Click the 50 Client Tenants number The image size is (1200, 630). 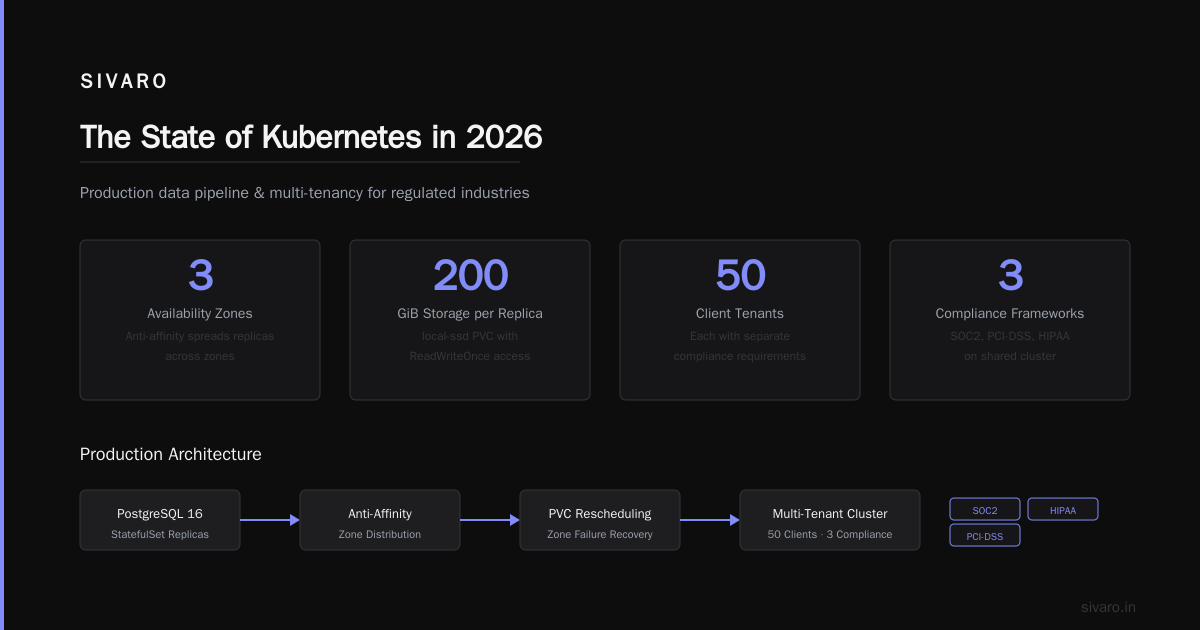pos(740,275)
